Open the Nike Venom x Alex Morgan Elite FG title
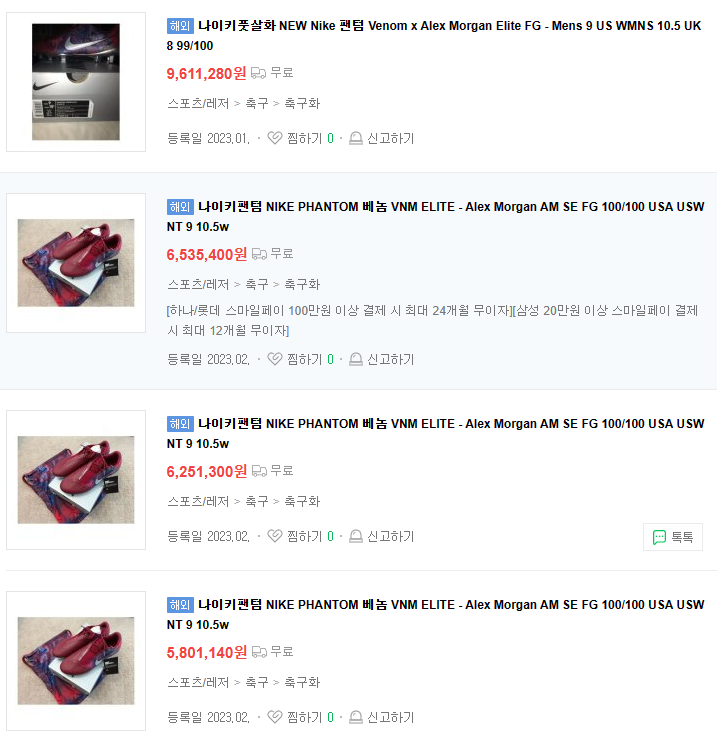The width and height of the screenshot is (717, 746). (x=434, y=36)
